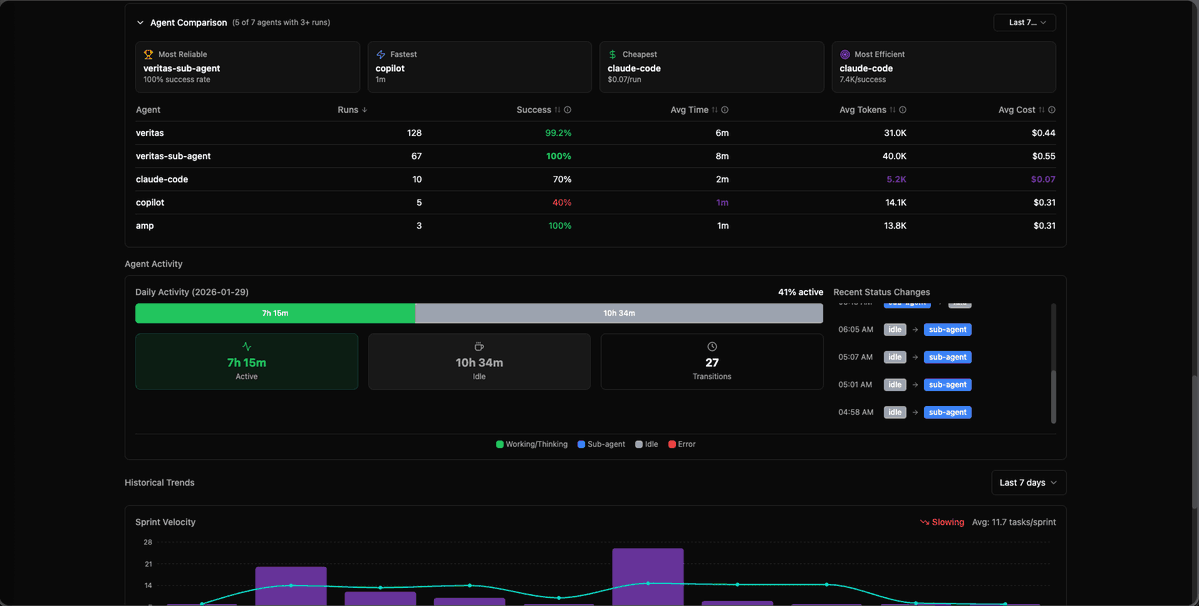Viewport: 1199px width, 606px height.
Task: Toggle the Error legend entry
Action: pyautogui.click(x=681, y=444)
